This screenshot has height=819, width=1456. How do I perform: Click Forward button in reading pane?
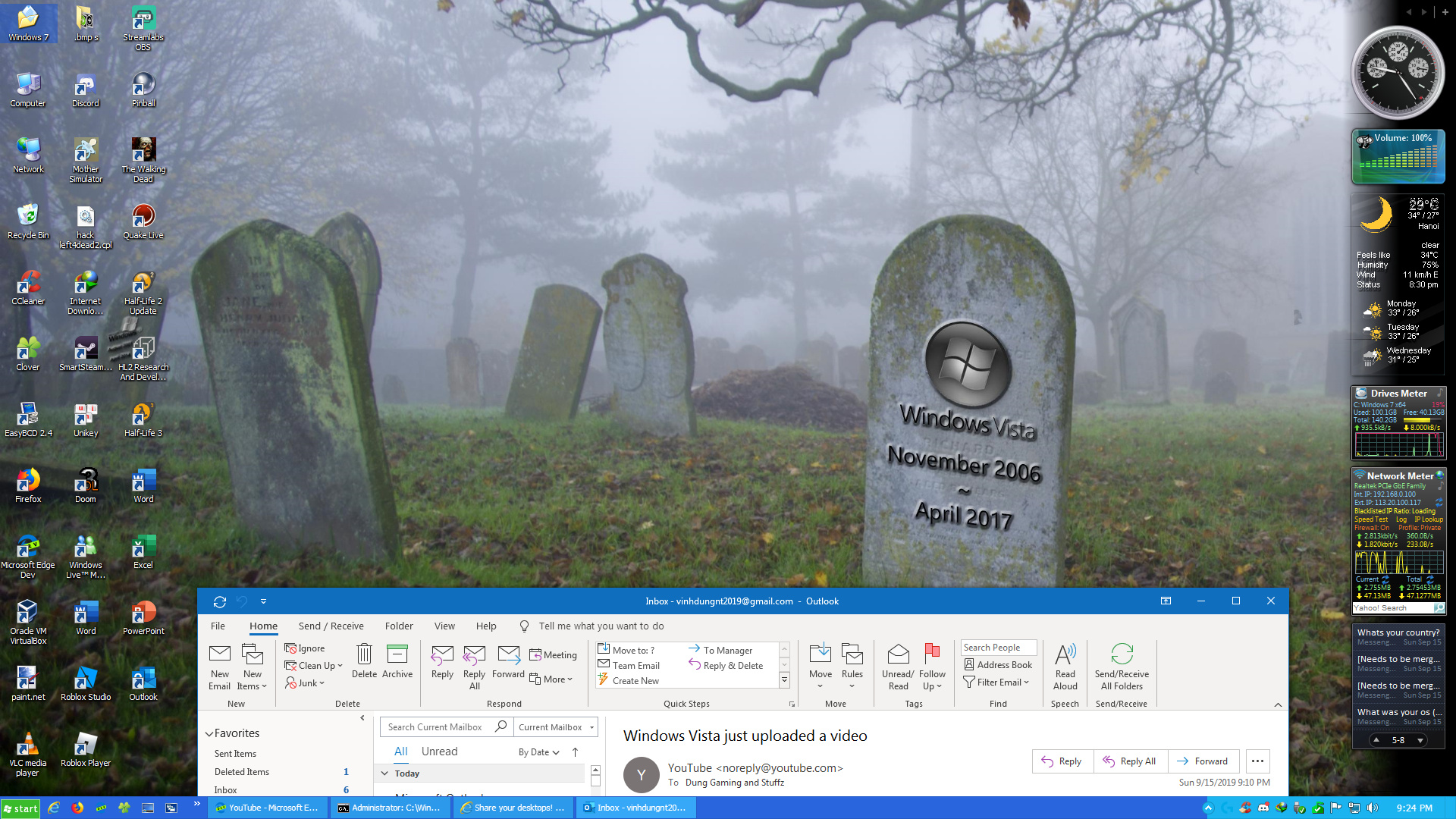(1203, 761)
